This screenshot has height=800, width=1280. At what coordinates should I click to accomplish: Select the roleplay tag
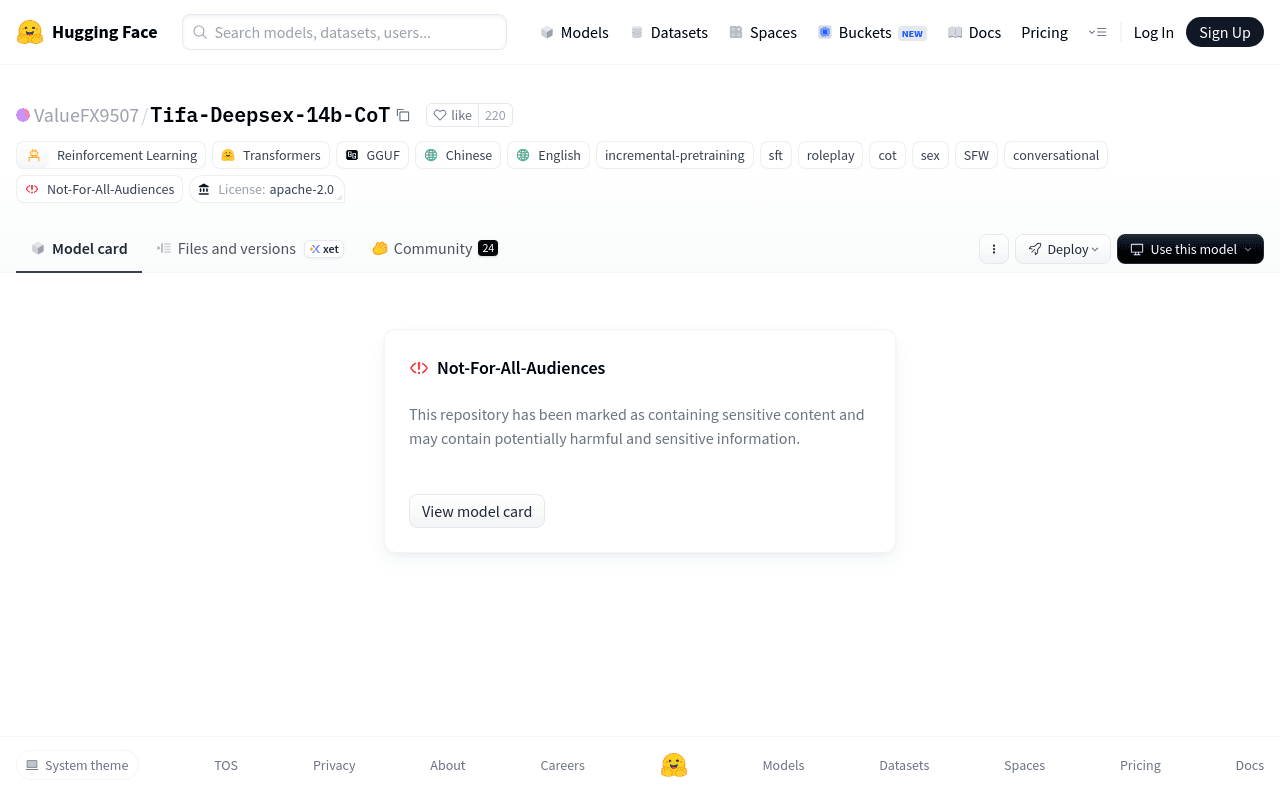point(830,155)
